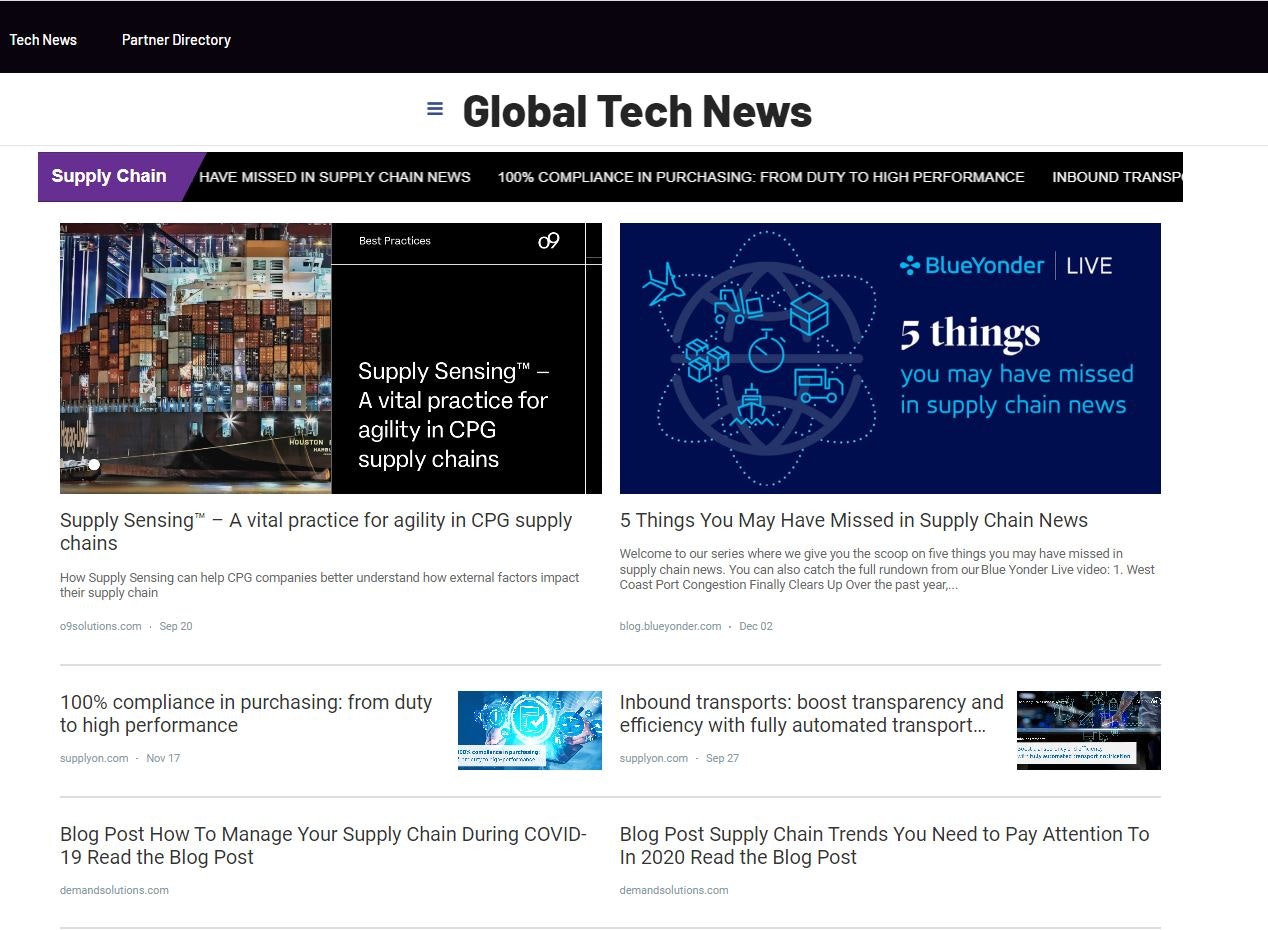This screenshot has width=1268, height=930.
Task: Open the 100% compliance article thumbnail
Action: click(530, 730)
